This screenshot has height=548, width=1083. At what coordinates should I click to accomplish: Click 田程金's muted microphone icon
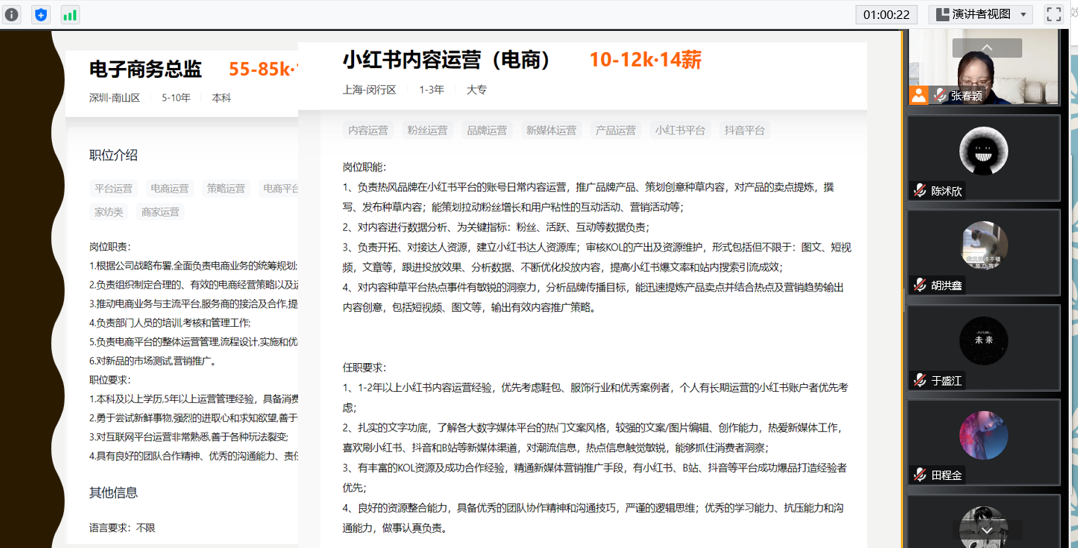919,475
